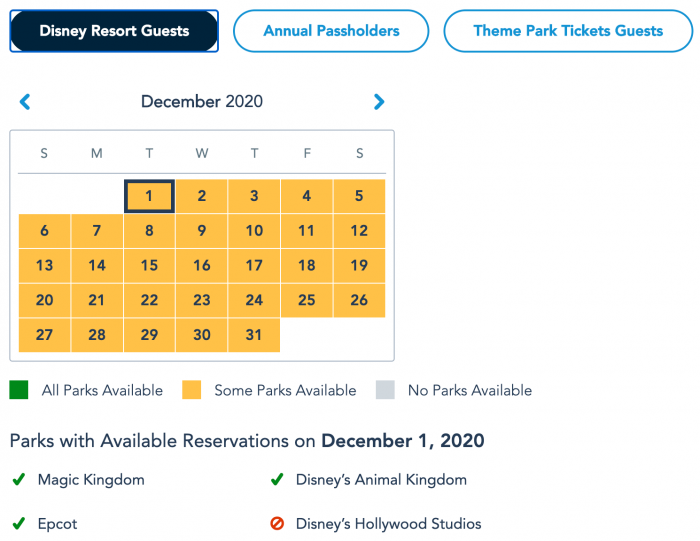Screen dimensions: 700x541
Task: Click the green check beside Epcot
Action: coord(19,523)
